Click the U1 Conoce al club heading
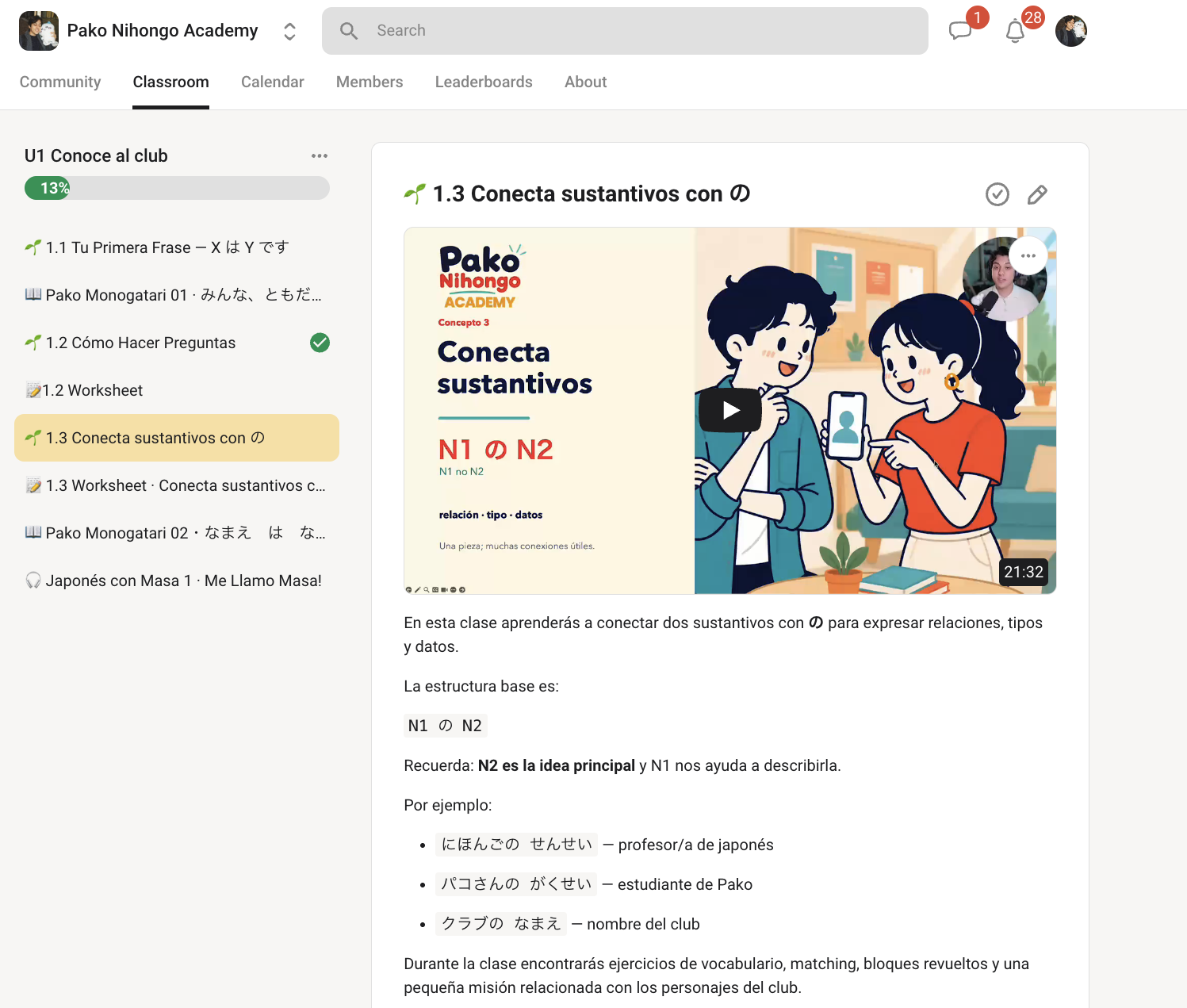 click(96, 156)
